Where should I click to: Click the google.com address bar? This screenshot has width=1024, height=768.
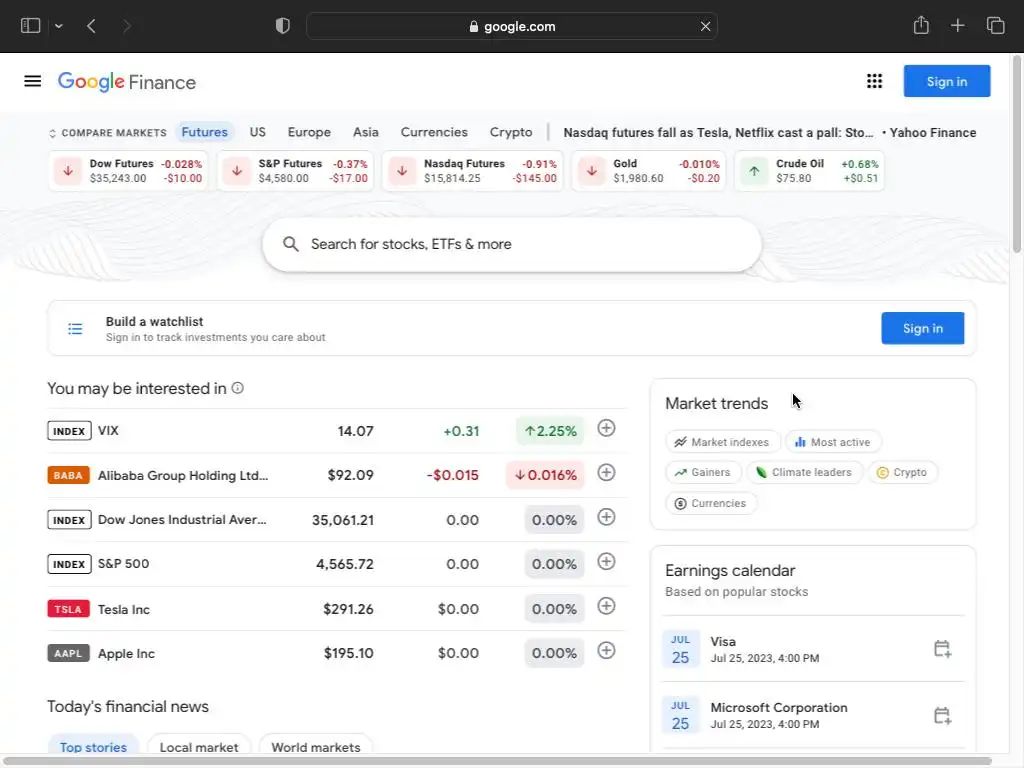coord(512,26)
